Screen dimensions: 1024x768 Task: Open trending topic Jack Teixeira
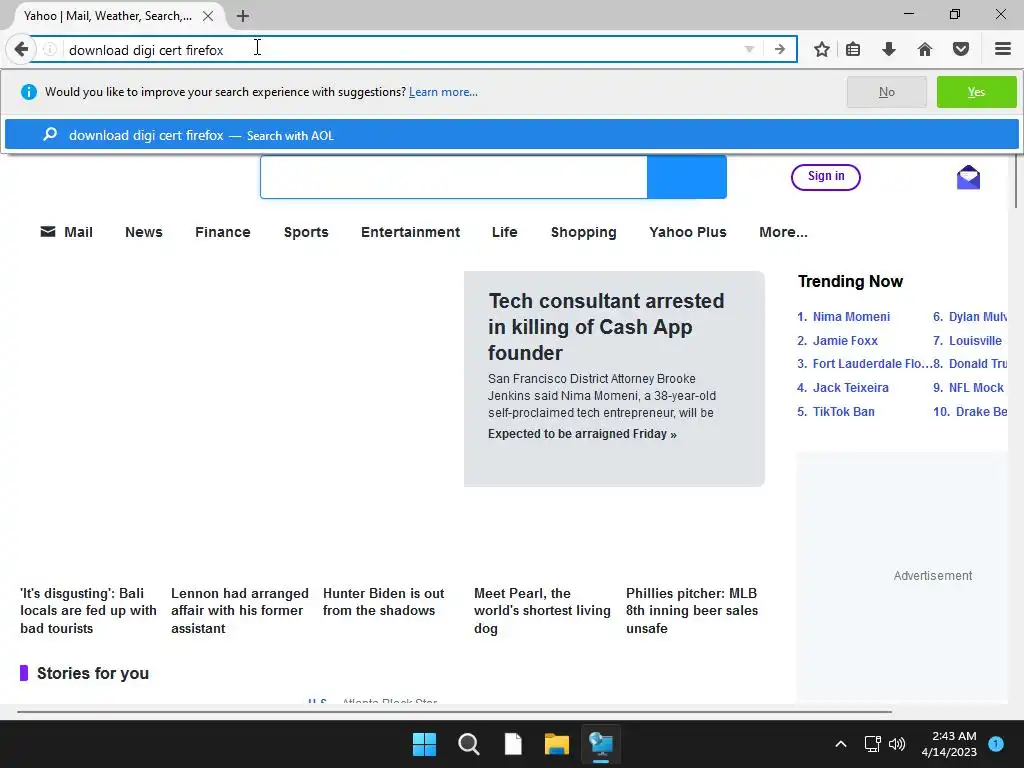[x=850, y=387]
